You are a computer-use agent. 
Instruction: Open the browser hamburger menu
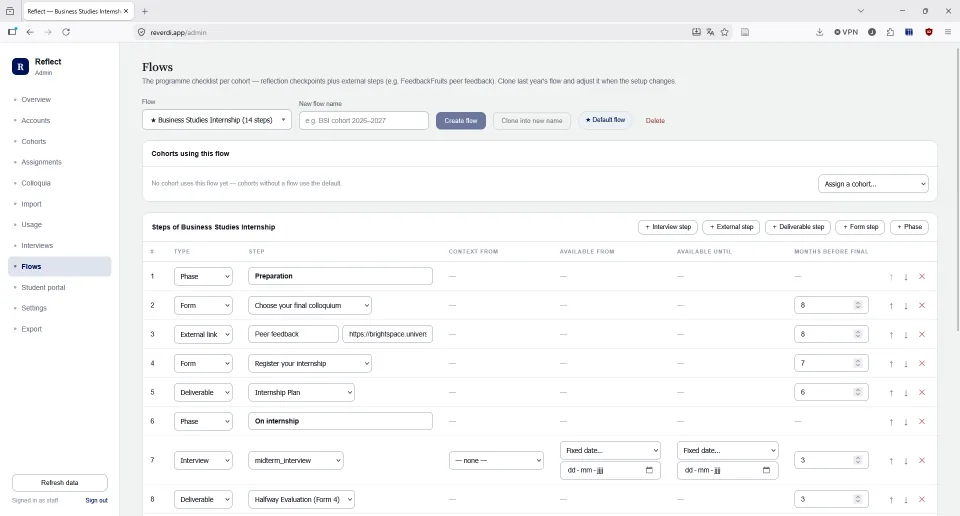[948, 32]
